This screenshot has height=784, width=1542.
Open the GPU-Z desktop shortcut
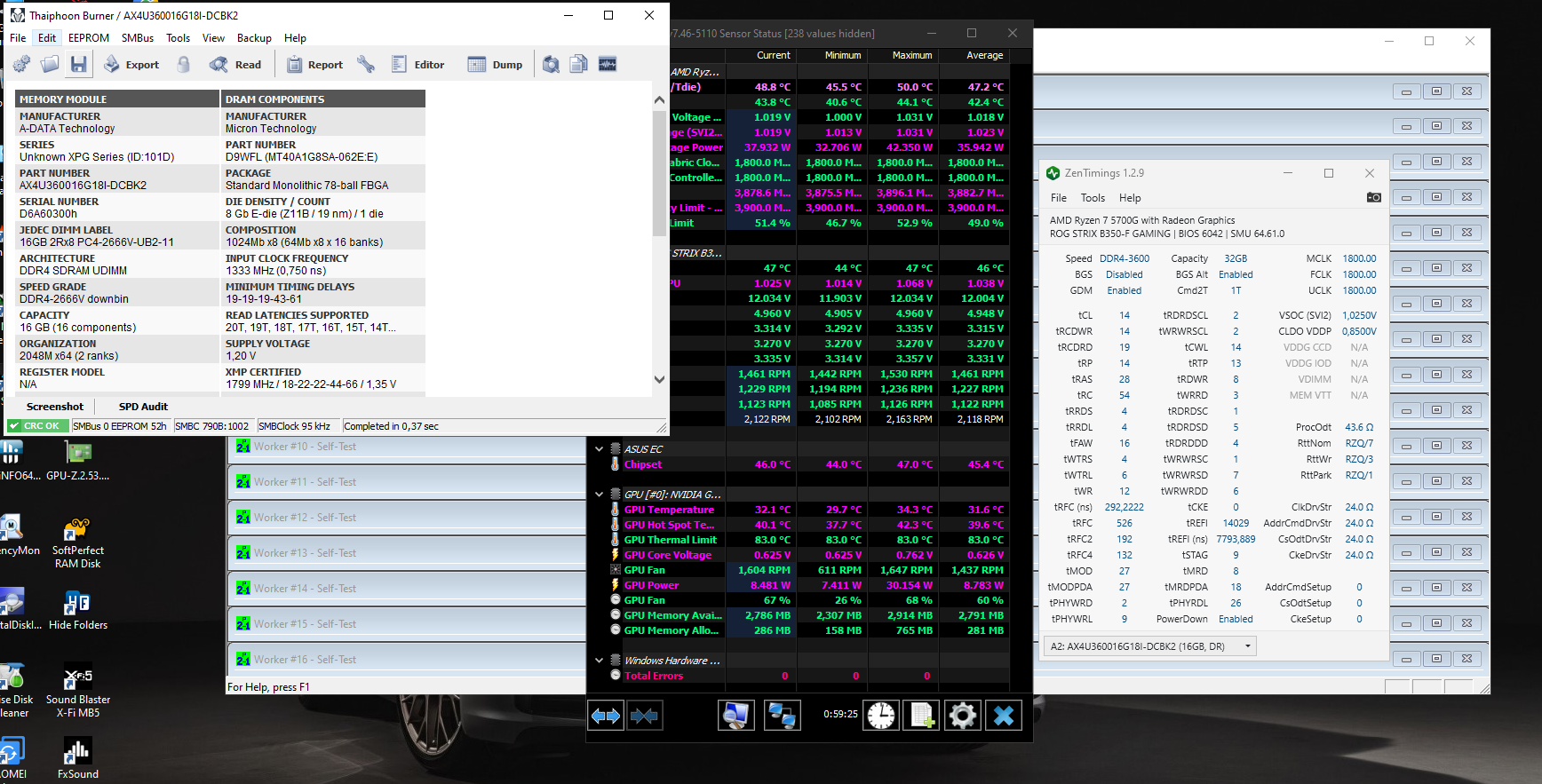pyautogui.click(x=78, y=461)
